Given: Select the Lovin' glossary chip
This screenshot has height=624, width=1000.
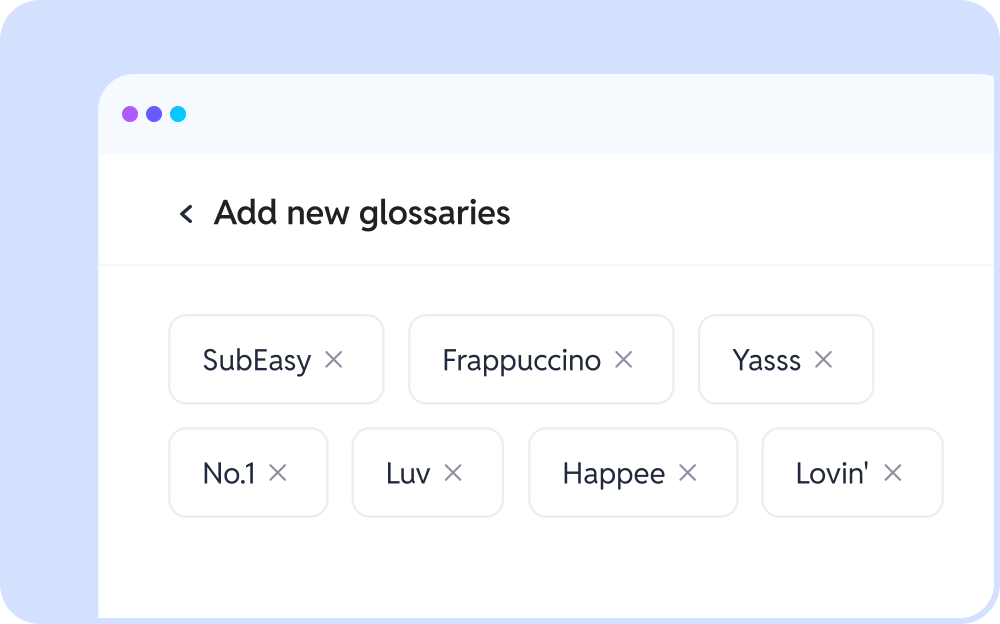Looking at the screenshot, I should (832, 474).
